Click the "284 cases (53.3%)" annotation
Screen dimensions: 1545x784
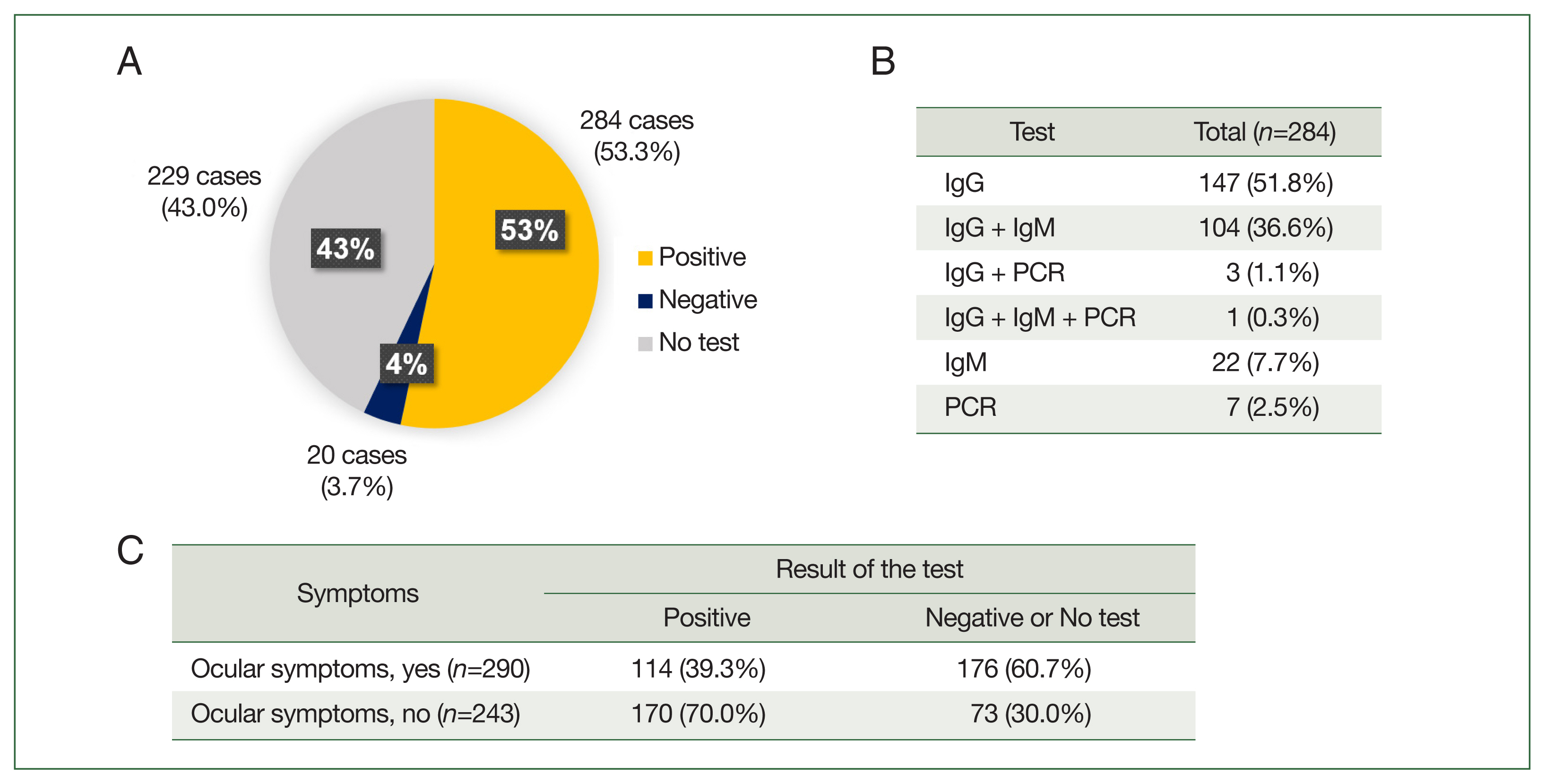point(636,136)
